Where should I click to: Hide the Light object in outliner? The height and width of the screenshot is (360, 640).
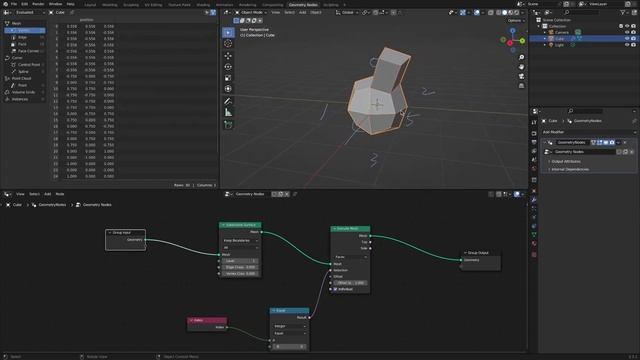coord(627,45)
